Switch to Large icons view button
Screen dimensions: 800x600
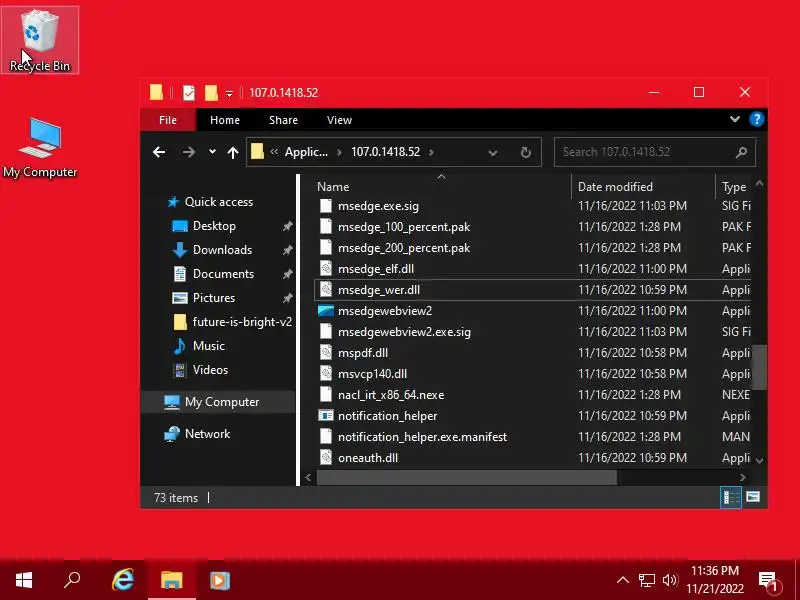[753, 497]
